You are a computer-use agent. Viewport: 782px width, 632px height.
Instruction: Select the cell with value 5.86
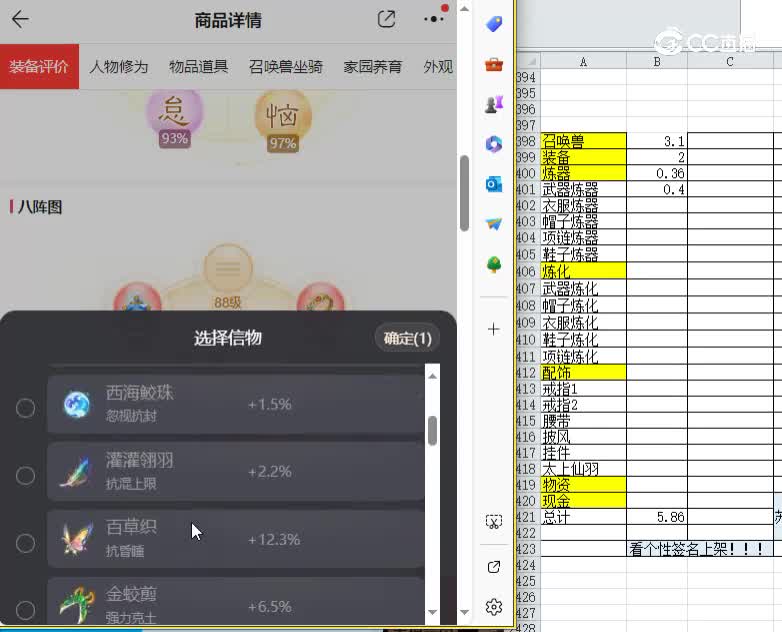[657, 517]
